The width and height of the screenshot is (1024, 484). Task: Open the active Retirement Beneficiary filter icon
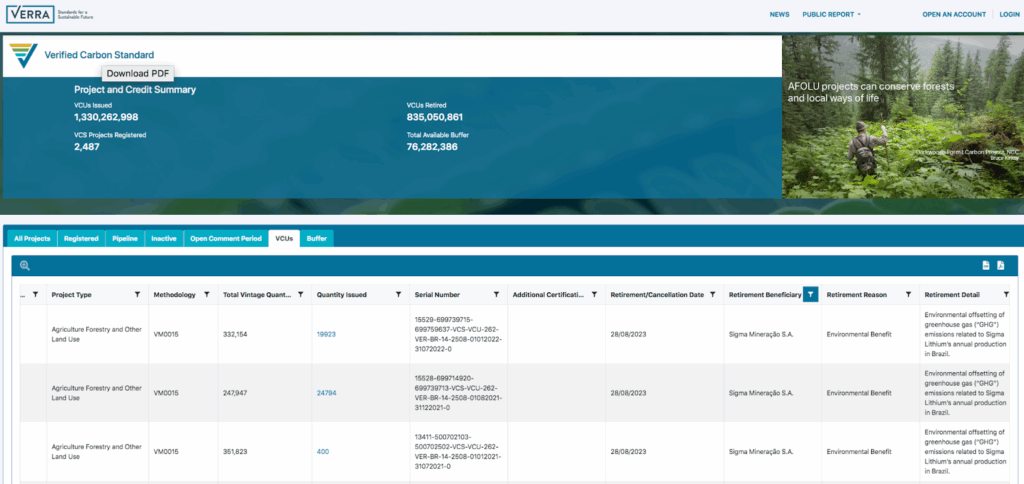click(810, 295)
